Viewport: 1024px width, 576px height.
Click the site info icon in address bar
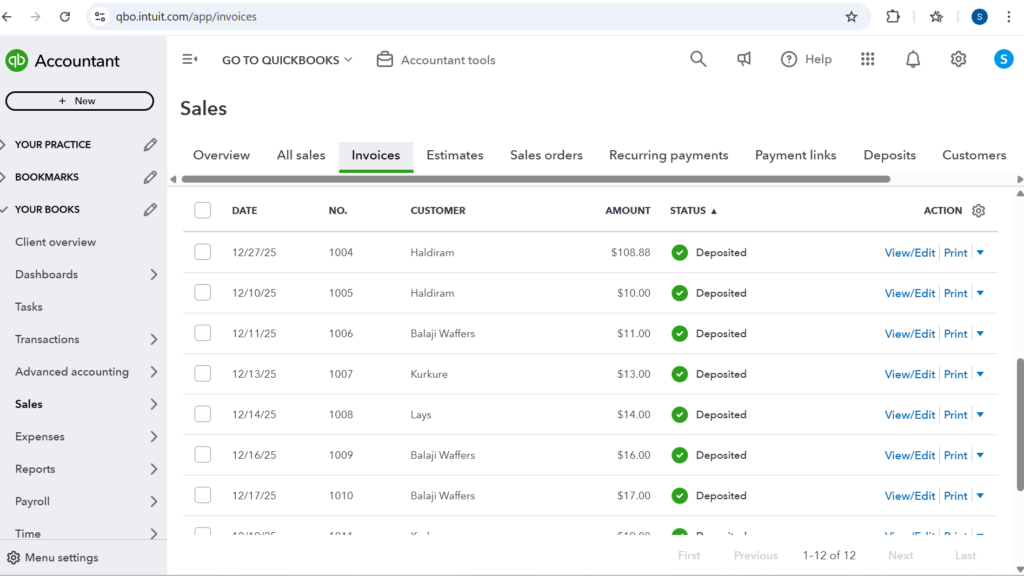click(100, 16)
